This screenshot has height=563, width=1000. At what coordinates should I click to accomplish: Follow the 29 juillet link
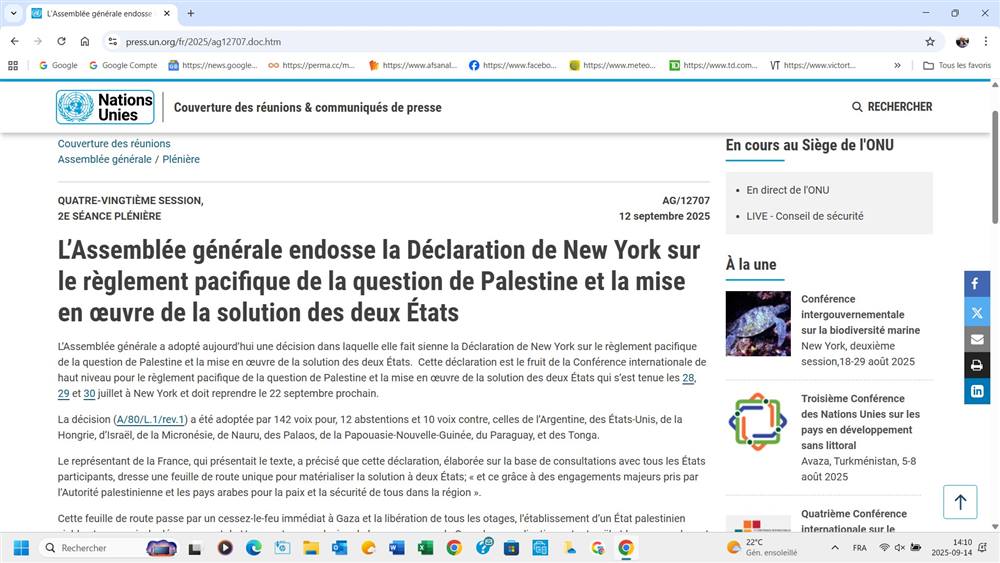pos(64,393)
